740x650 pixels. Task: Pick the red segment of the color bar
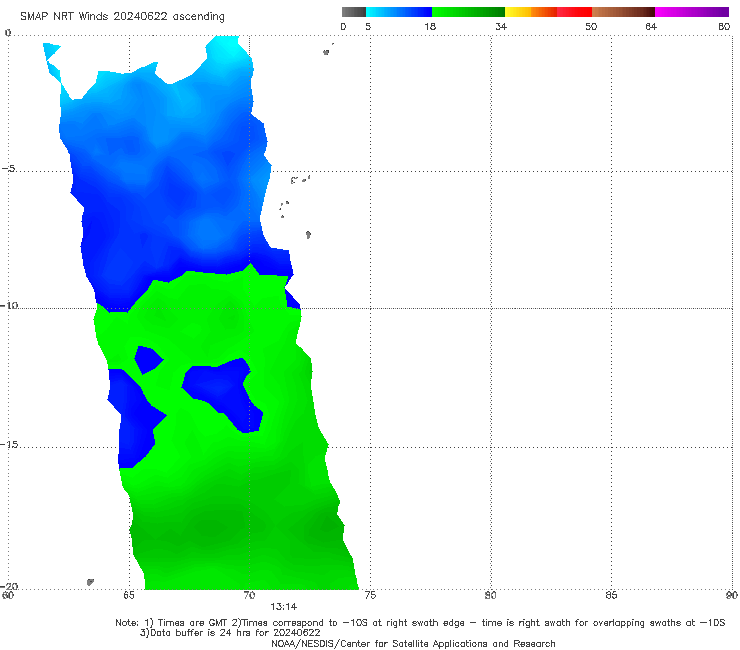(574, 12)
